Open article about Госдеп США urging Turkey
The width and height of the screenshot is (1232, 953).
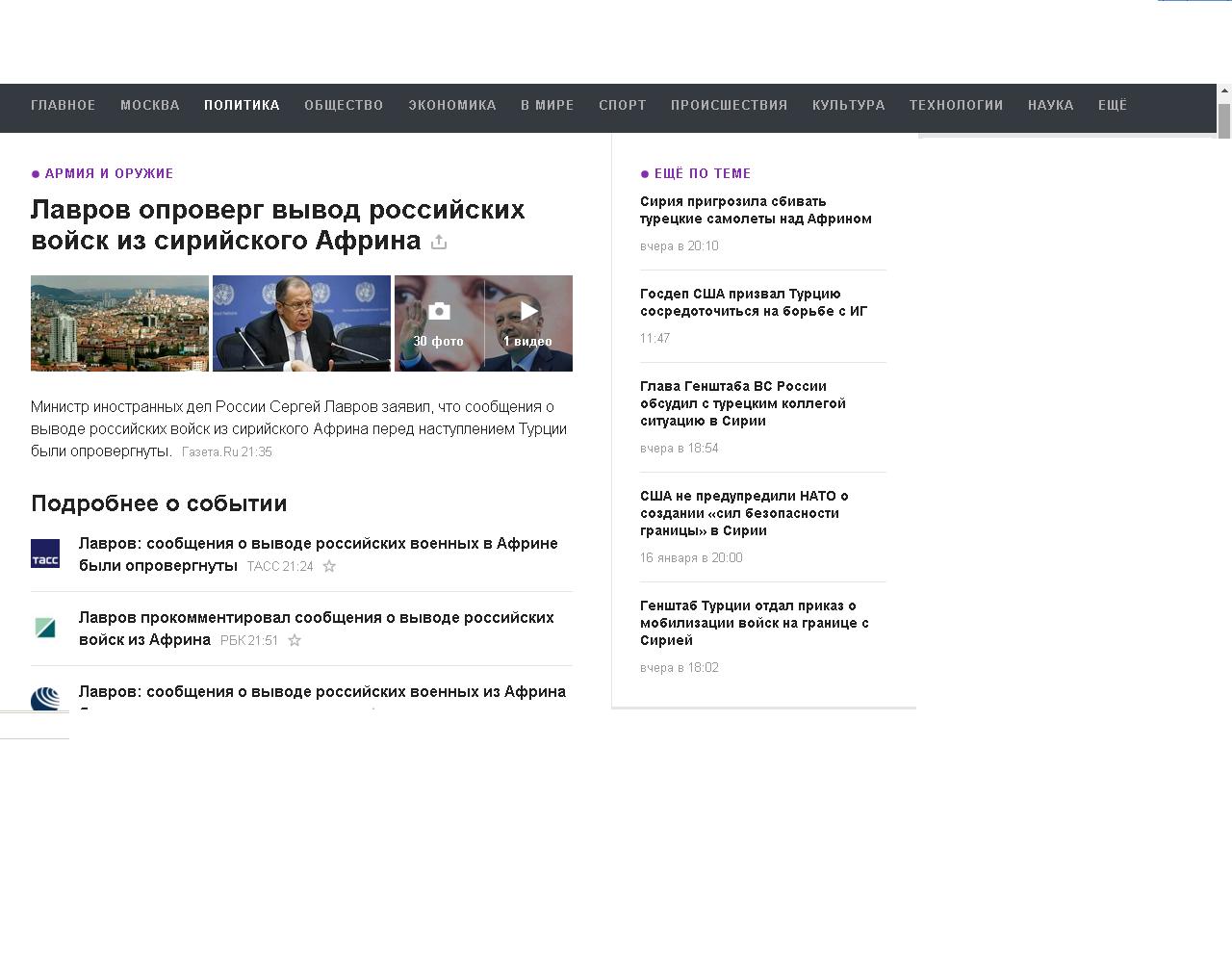754,302
